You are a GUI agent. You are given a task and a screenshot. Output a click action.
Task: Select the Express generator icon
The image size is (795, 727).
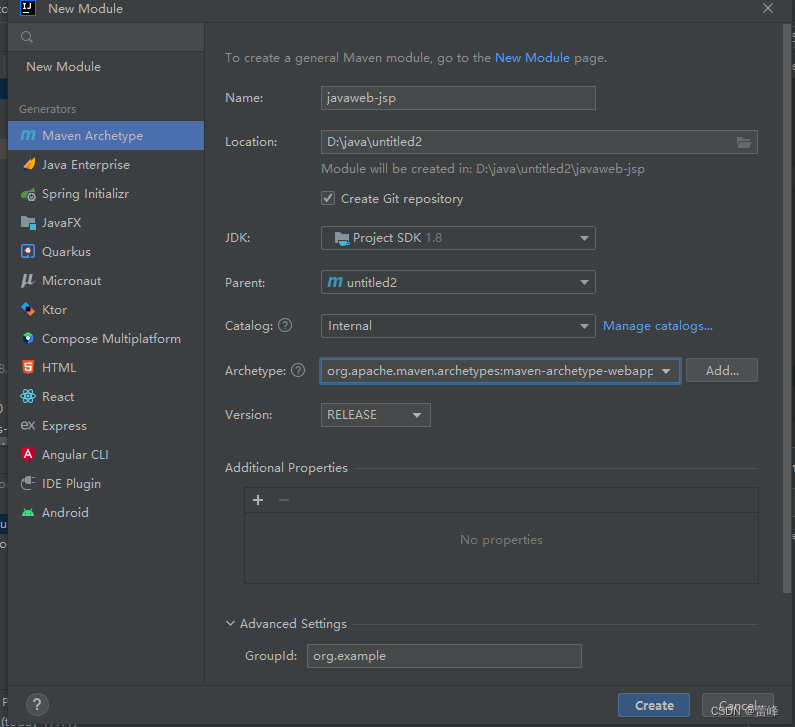[28, 425]
